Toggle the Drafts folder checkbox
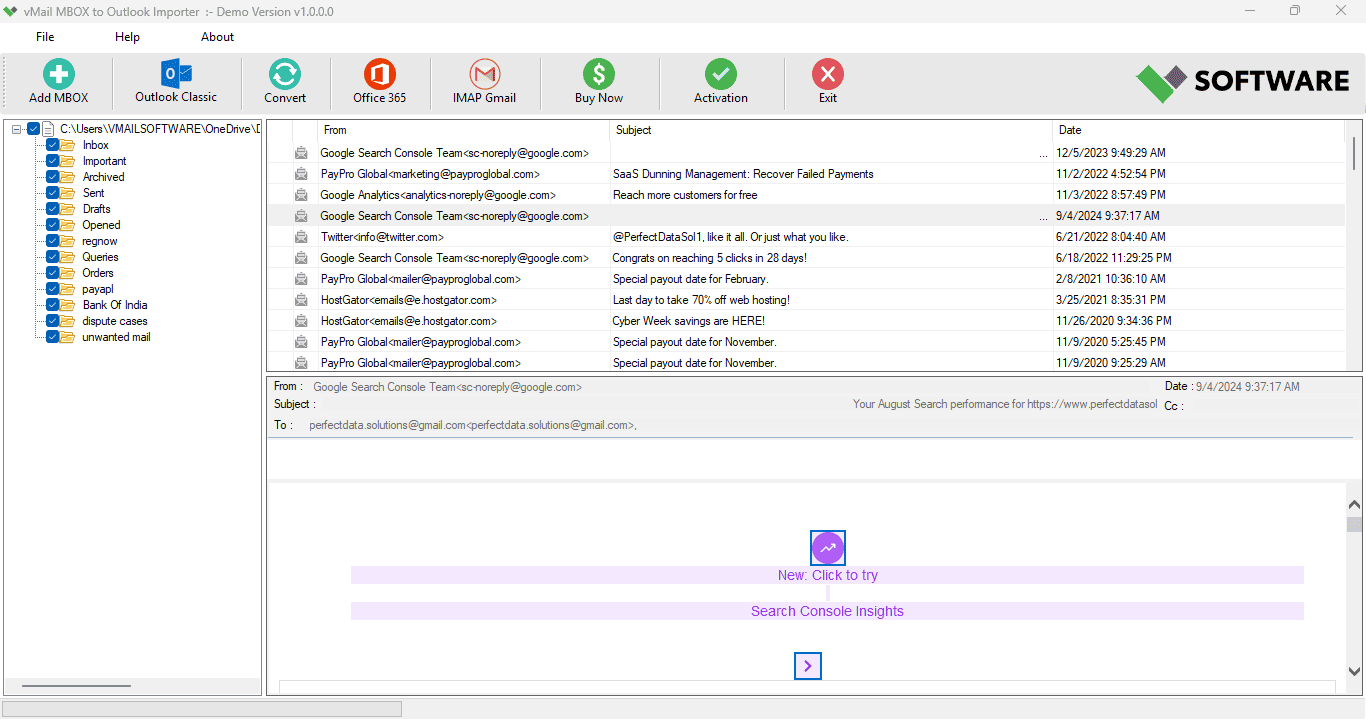 tap(53, 209)
